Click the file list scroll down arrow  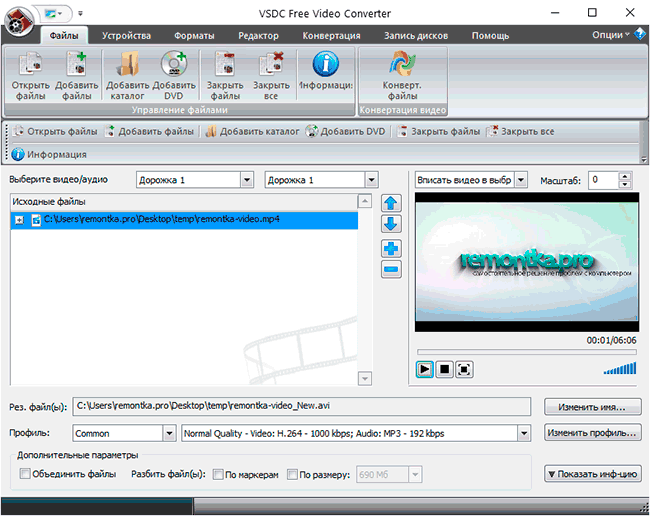tap(364, 378)
